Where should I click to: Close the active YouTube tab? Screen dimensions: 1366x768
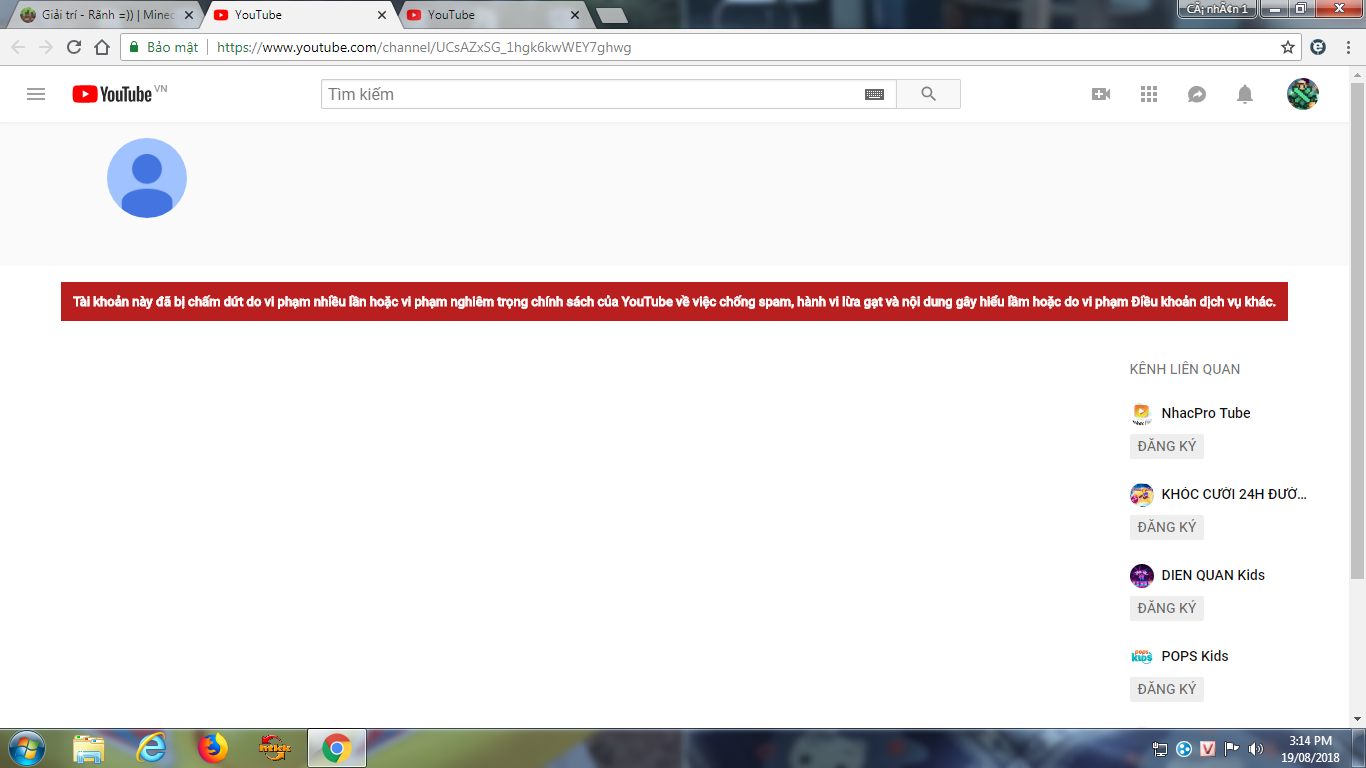pos(382,15)
